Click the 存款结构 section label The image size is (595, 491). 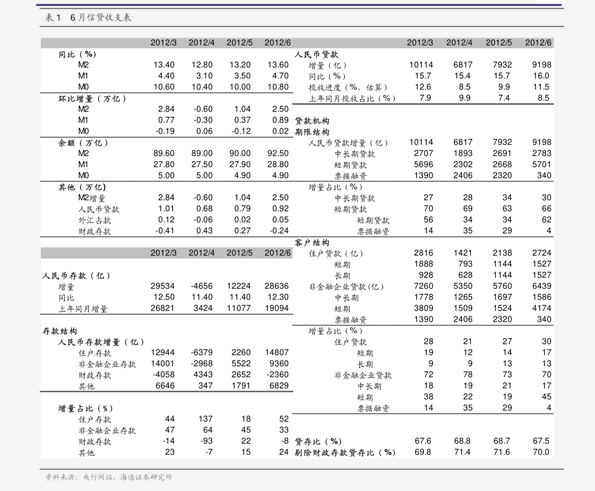click(59, 331)
